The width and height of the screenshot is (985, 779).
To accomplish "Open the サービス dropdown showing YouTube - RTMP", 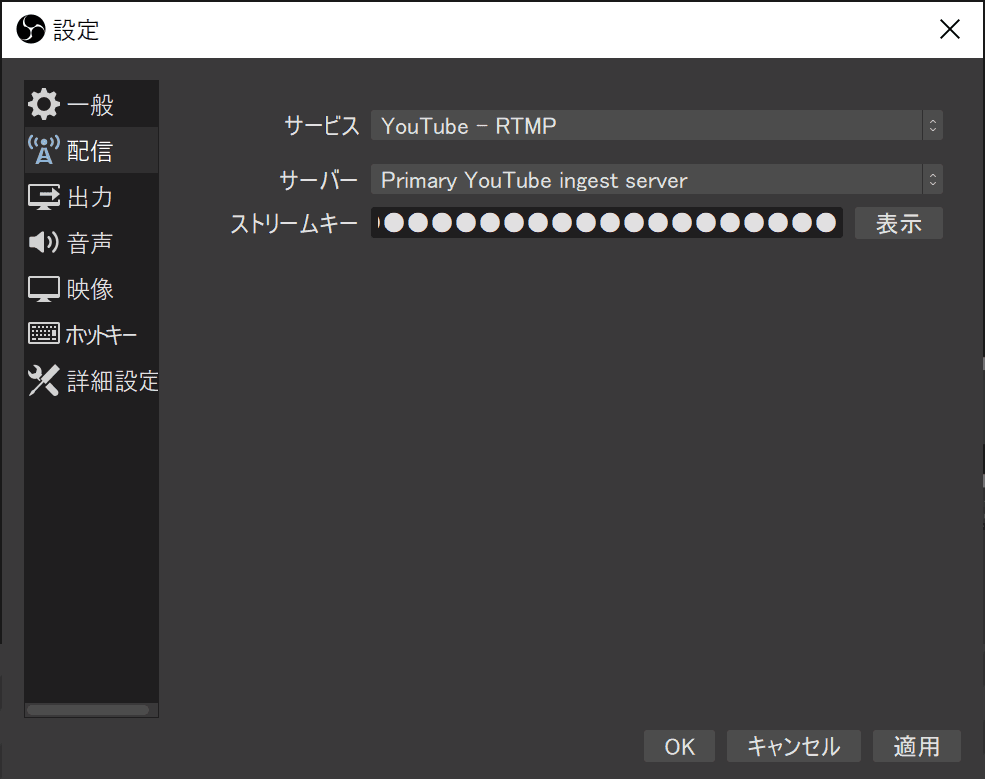I will [x=656, y=126].
